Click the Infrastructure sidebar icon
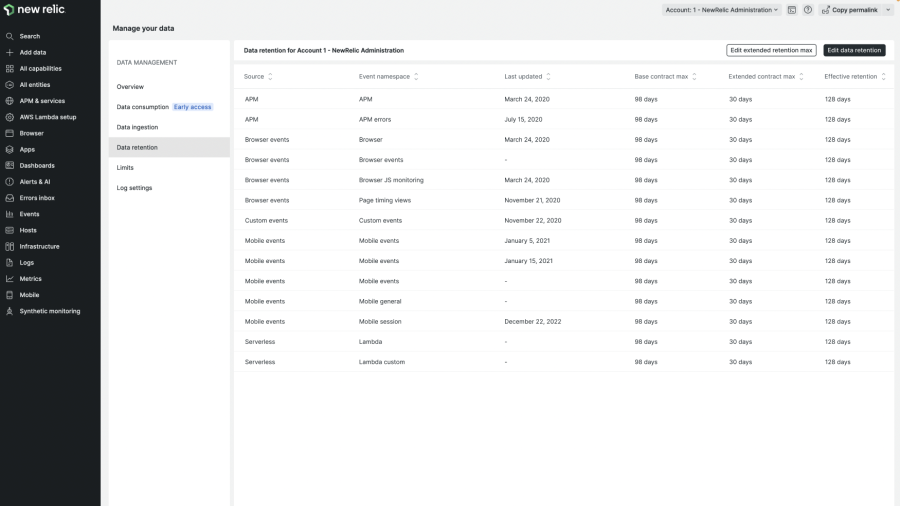The height and width of the screenshot is (506, 900). point(10,246)
